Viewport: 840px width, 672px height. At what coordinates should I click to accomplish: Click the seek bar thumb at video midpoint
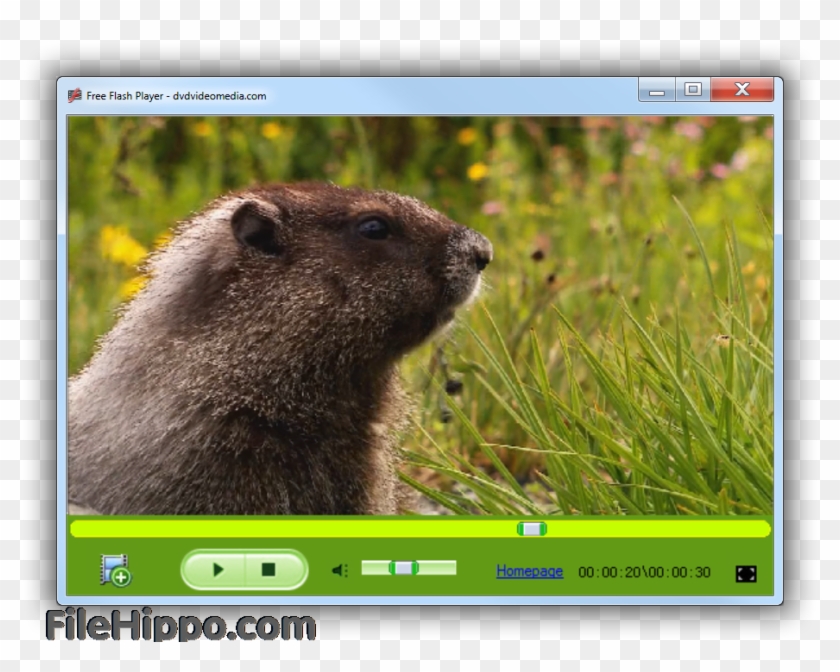(x=533, y=529)
